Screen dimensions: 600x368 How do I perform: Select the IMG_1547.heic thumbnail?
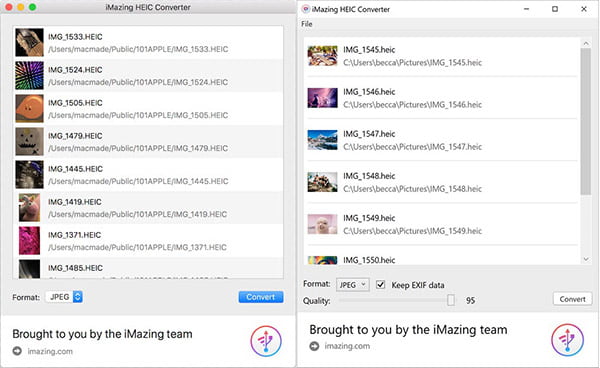[x=323, y=140]
